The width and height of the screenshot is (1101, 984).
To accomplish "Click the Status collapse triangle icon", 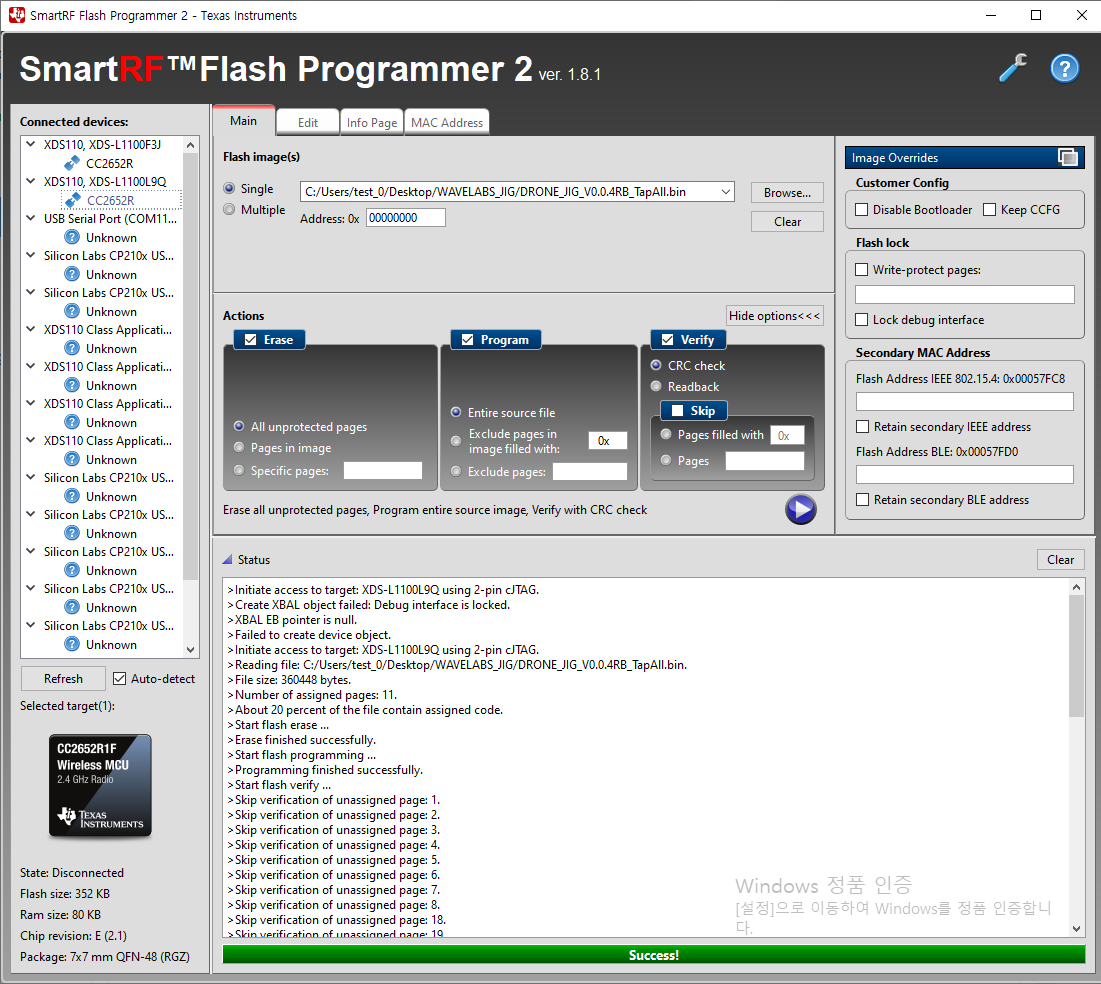I will [x=228, y=560].
